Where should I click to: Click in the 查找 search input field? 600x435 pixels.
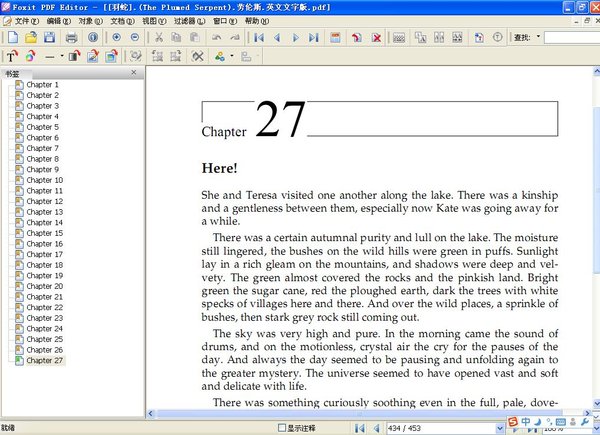[x=572, y=37]
